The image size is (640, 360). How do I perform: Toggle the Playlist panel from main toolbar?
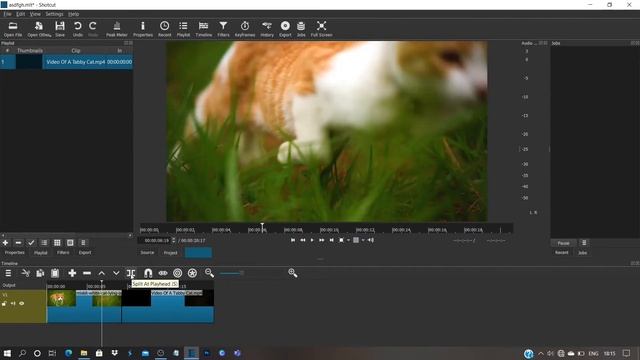click(183, 29)
